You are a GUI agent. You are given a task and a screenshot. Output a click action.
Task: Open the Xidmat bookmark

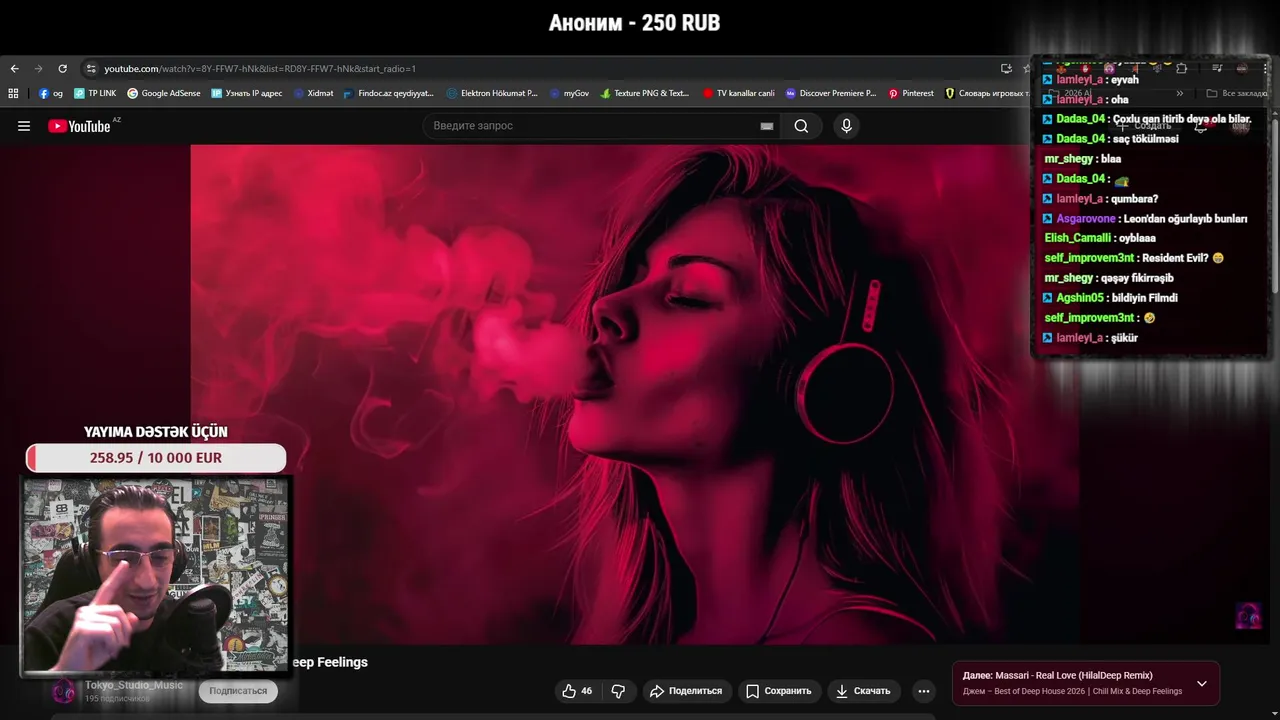(313, 93)
